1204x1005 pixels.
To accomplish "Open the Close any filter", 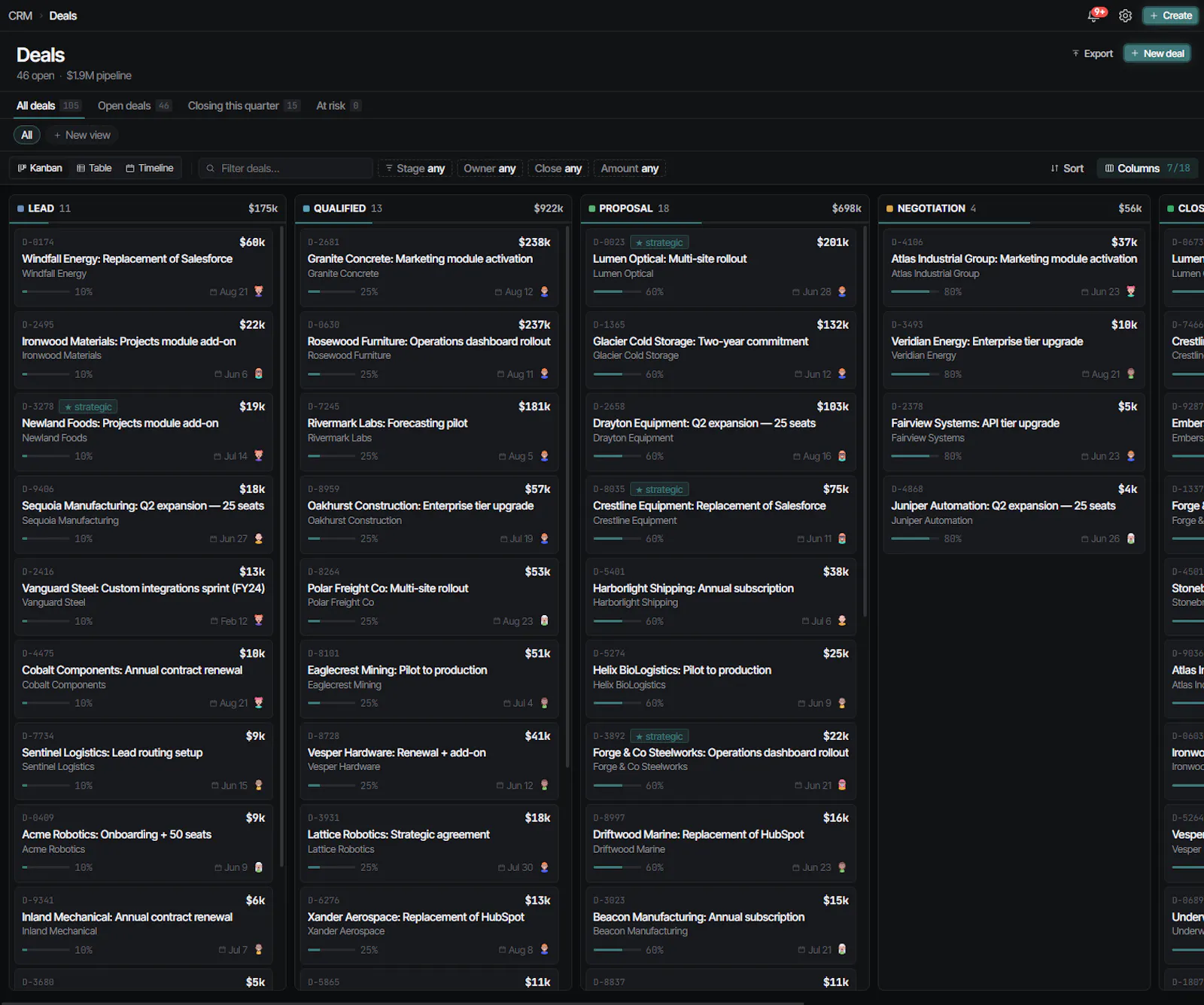I will (x=558, y=169).
